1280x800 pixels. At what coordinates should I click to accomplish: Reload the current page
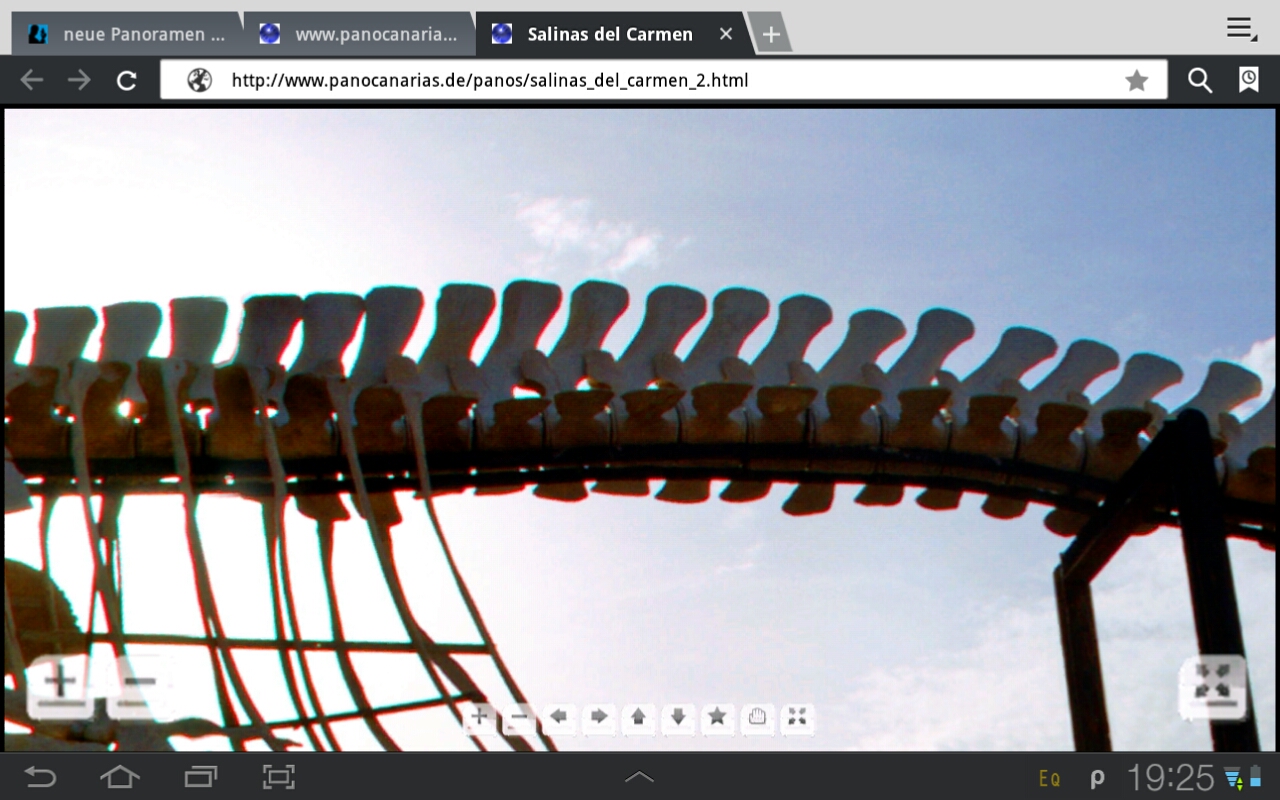[x=126, y=80]
